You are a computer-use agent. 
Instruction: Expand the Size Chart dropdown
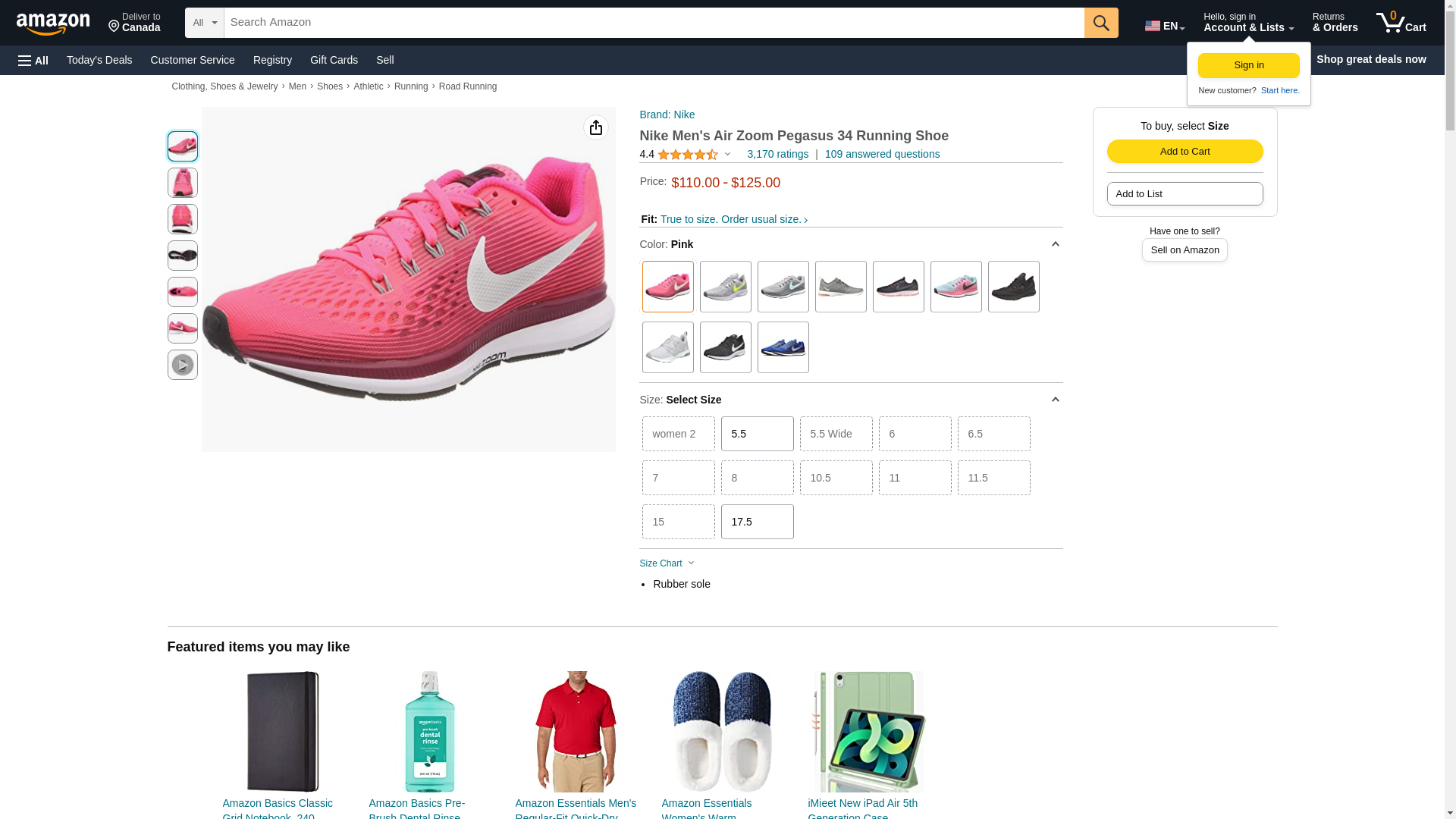(667, 563)
